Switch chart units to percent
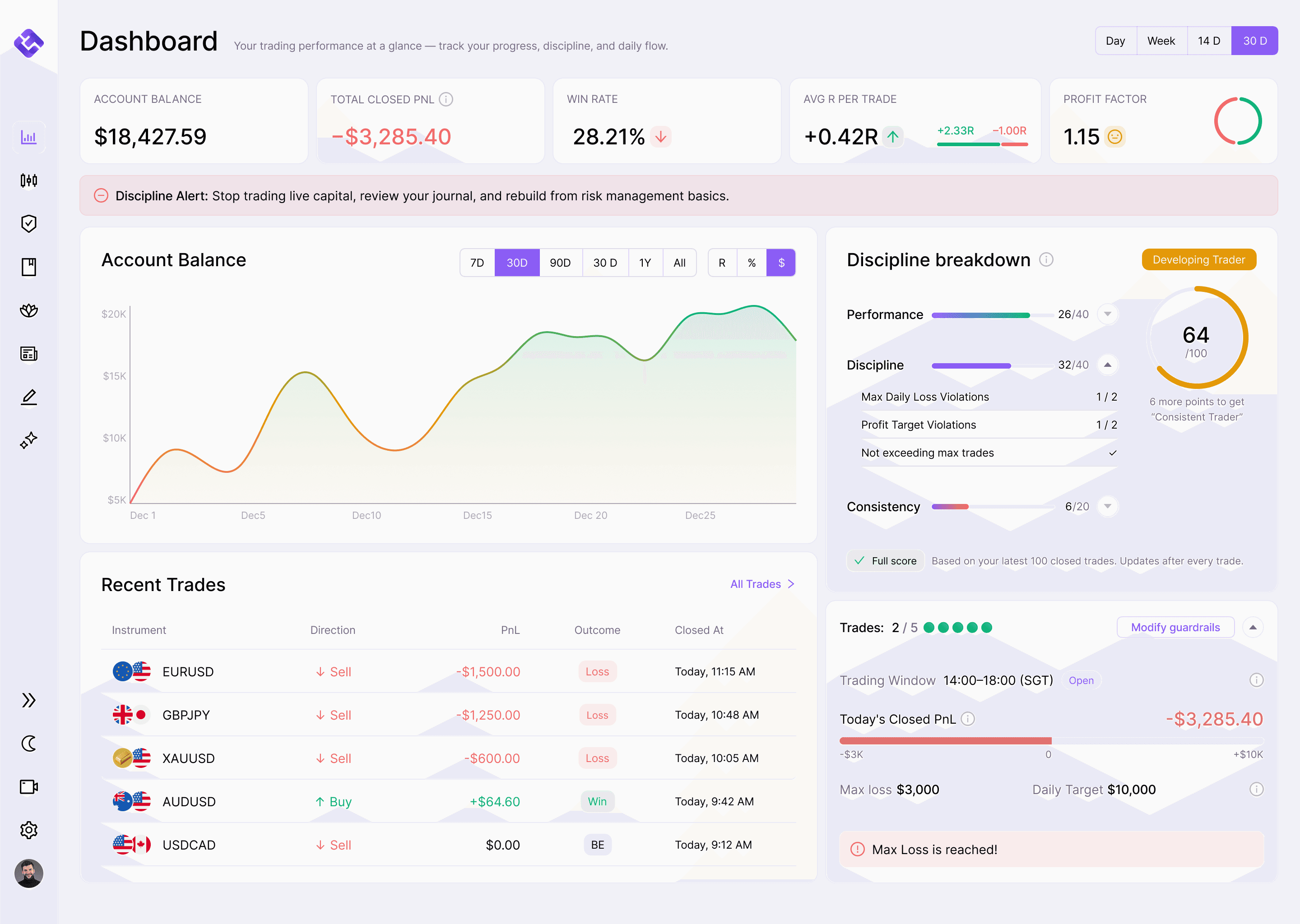 point(751,263)
